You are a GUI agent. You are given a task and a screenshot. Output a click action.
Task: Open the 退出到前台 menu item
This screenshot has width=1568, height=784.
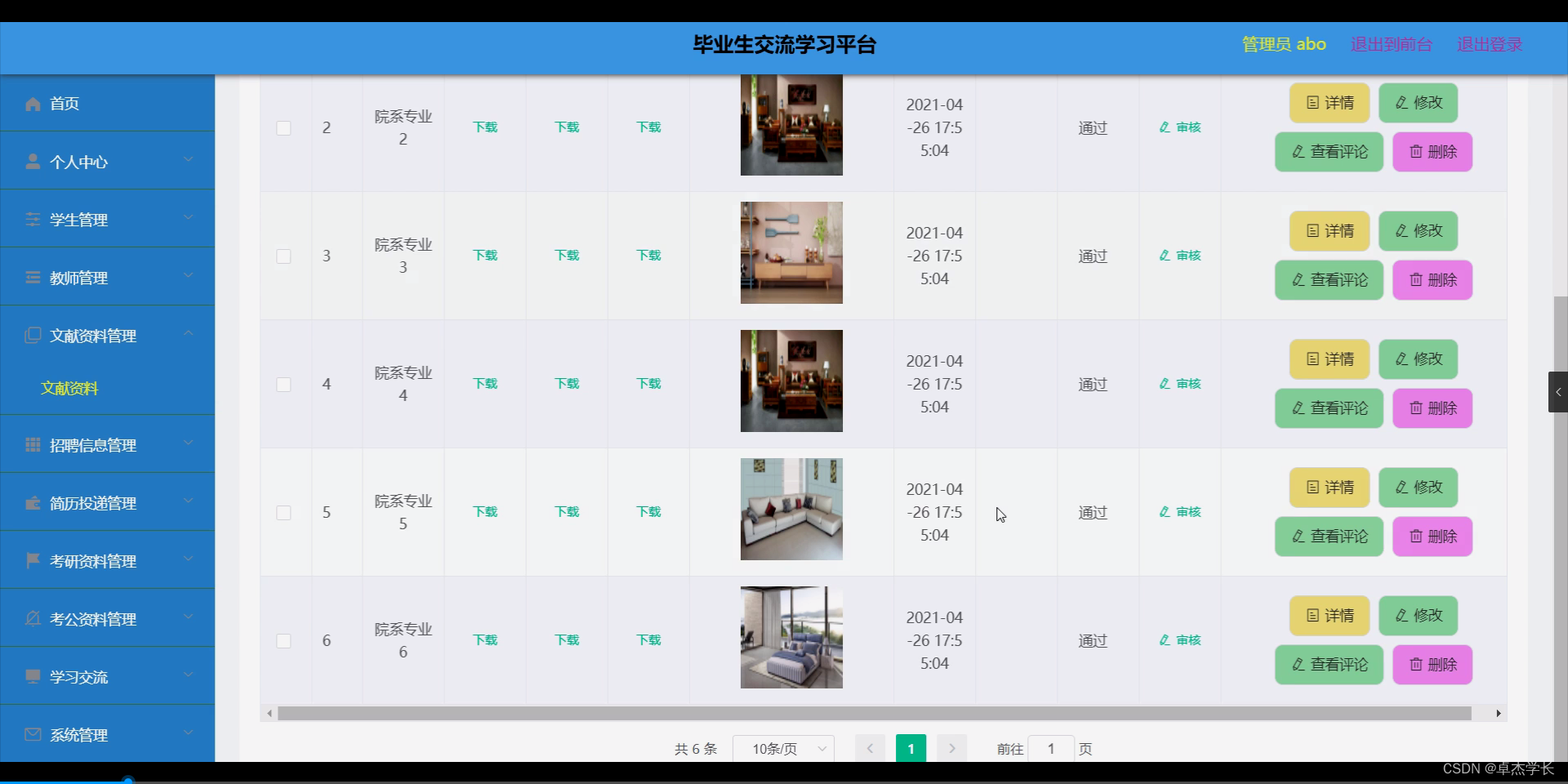point(1389,44)
